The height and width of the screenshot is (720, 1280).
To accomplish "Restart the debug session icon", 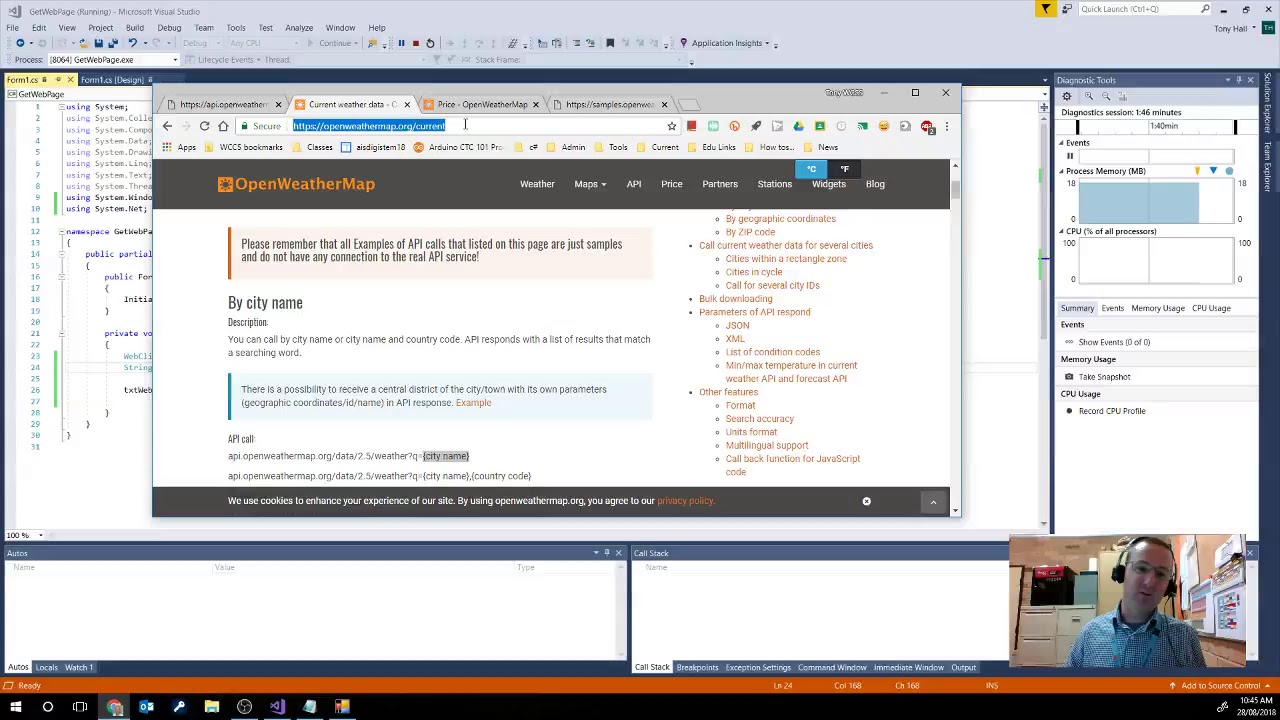I will pos(430,43).
